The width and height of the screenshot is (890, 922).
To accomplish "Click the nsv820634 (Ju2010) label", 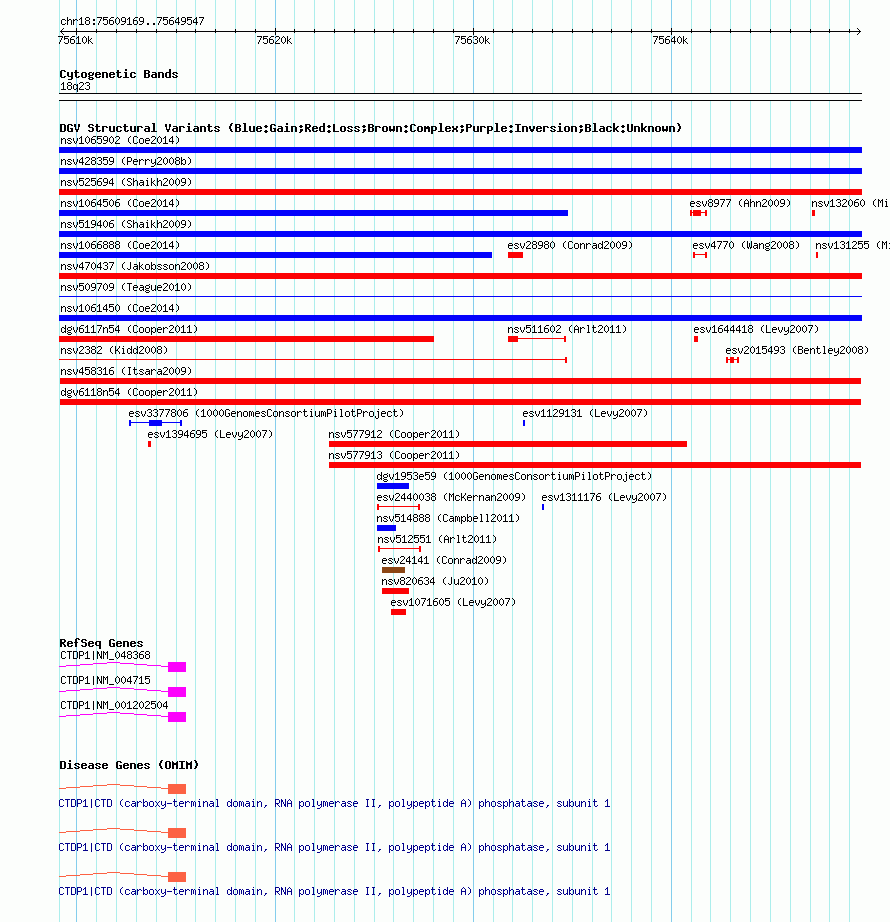I will 435,582.
